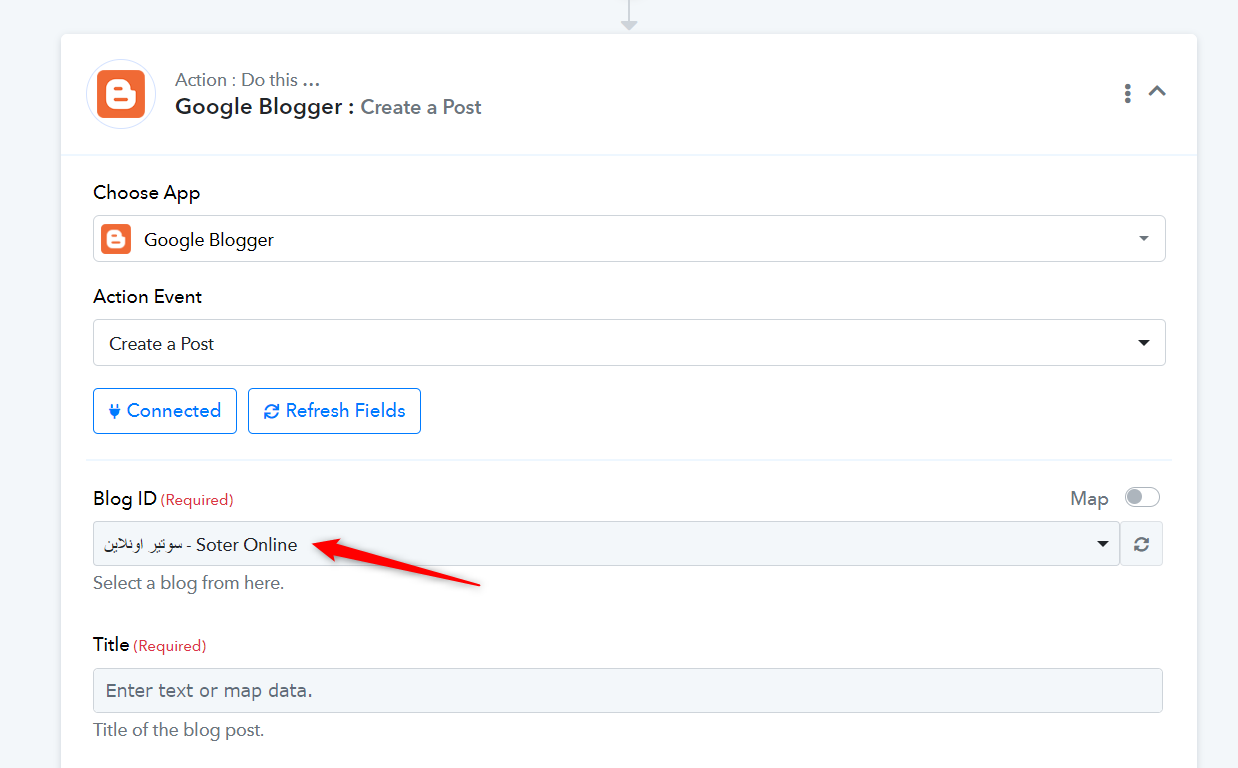Expand the Action Event dropdown arrow
The height and width of the screenshot is (768, 1238).
click(1144, 343)
